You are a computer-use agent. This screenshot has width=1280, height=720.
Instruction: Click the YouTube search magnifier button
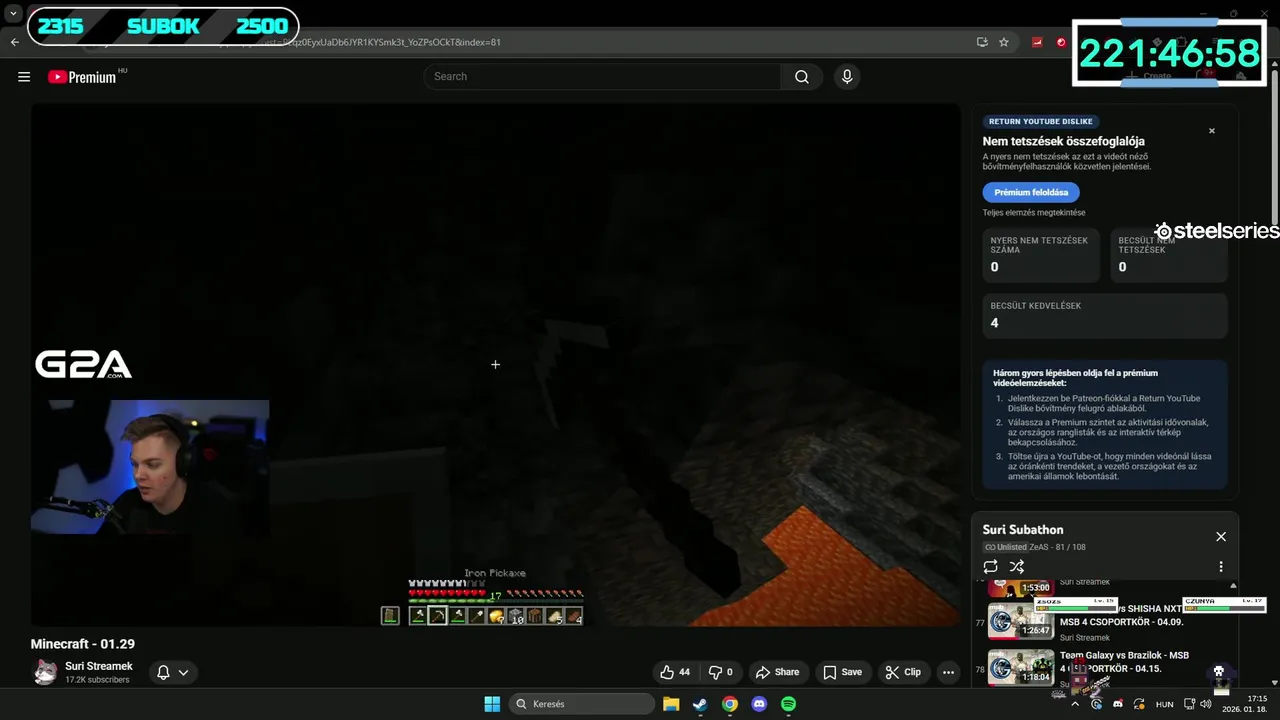802,77
